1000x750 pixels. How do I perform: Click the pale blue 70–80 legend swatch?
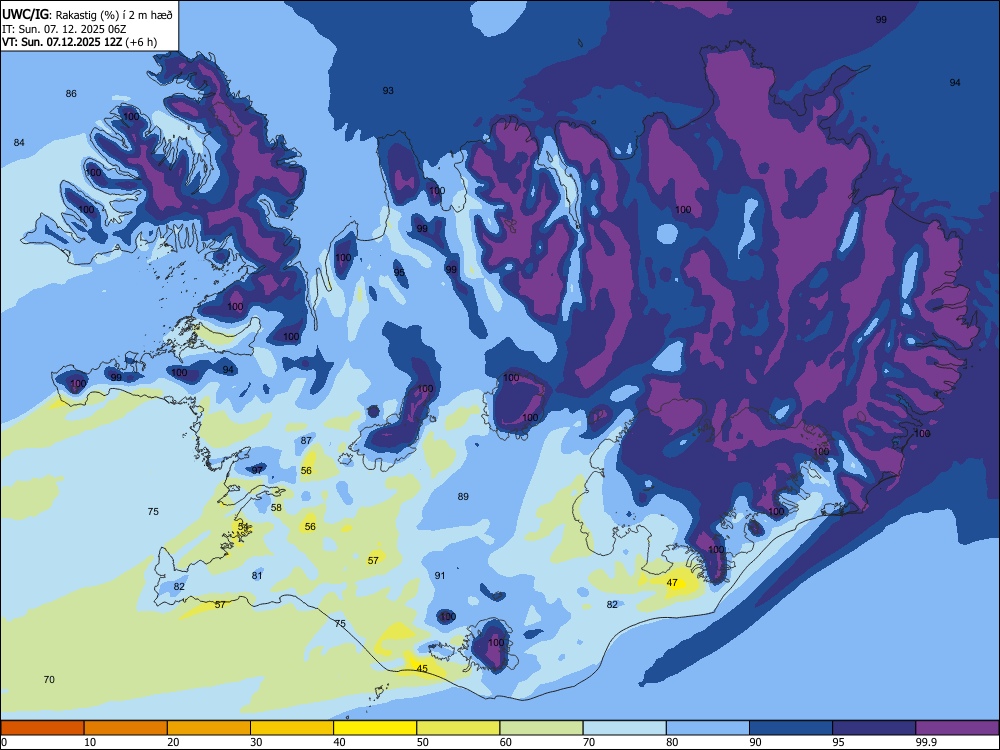[624, 728]
